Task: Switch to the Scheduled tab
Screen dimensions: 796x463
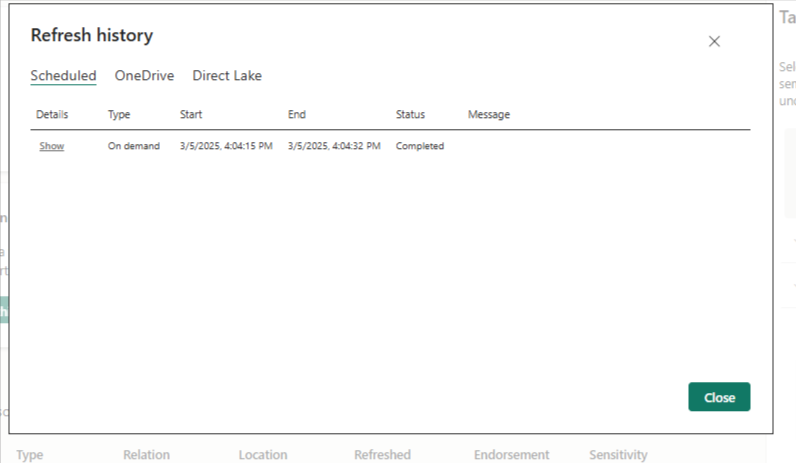Action: tap(63, 76)
